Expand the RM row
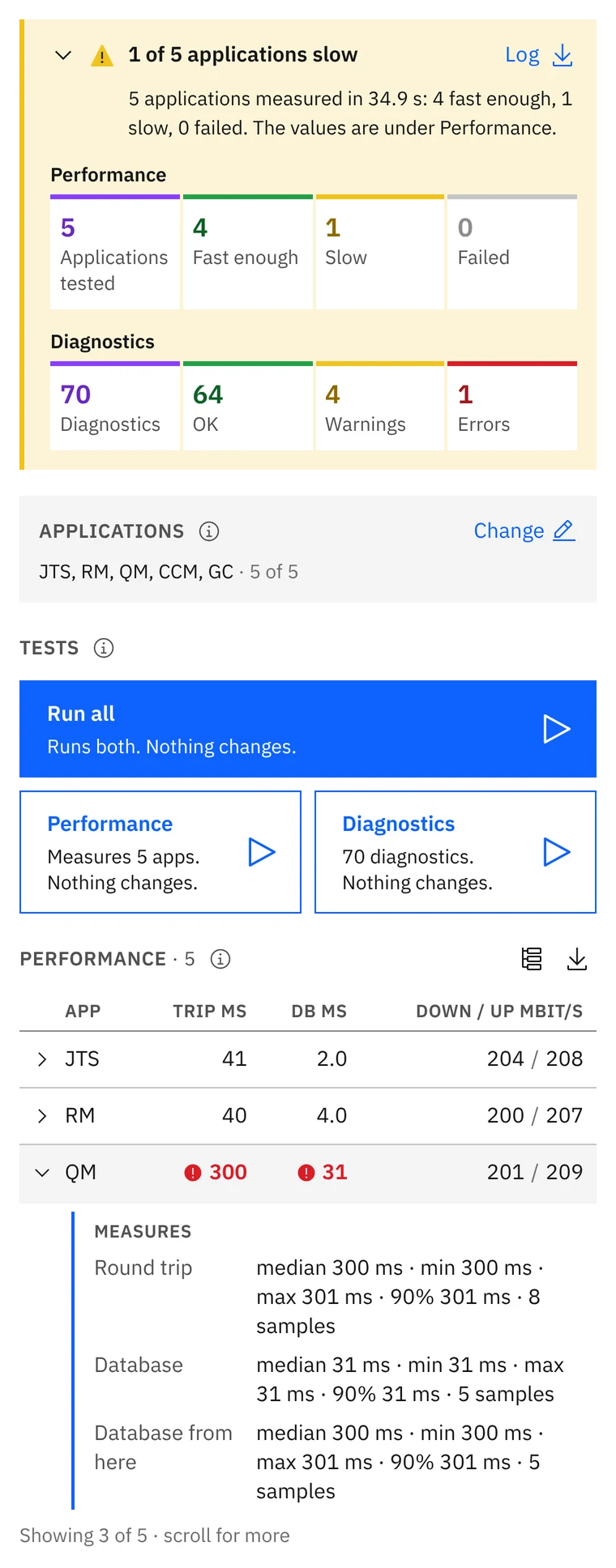The height and width of the screenshot is (1568, 616). coord(42,1116)
